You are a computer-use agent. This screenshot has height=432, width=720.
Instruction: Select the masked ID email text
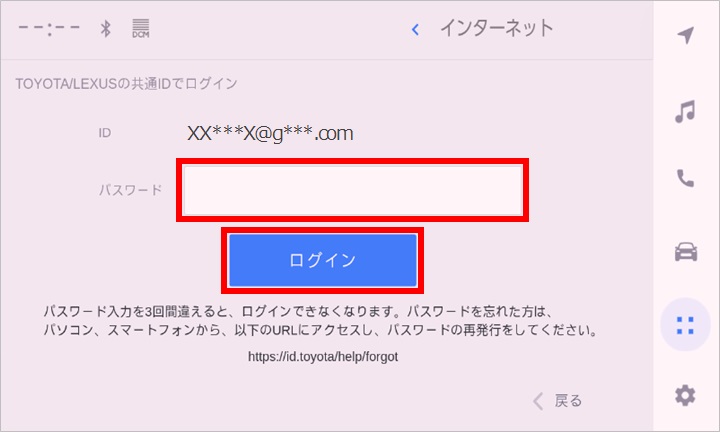click(x=270, y=134)
